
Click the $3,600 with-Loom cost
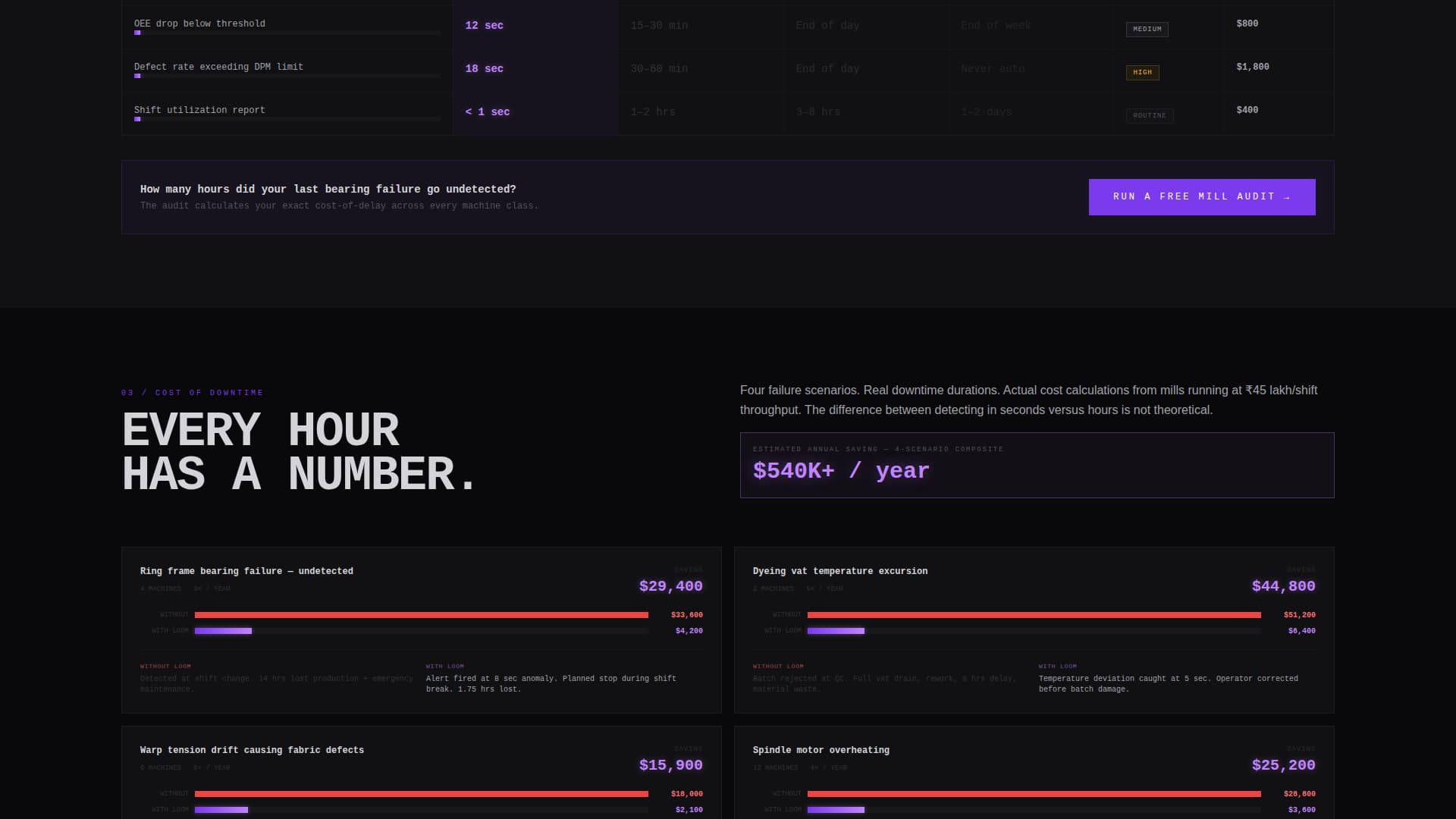pos(1301,810)
